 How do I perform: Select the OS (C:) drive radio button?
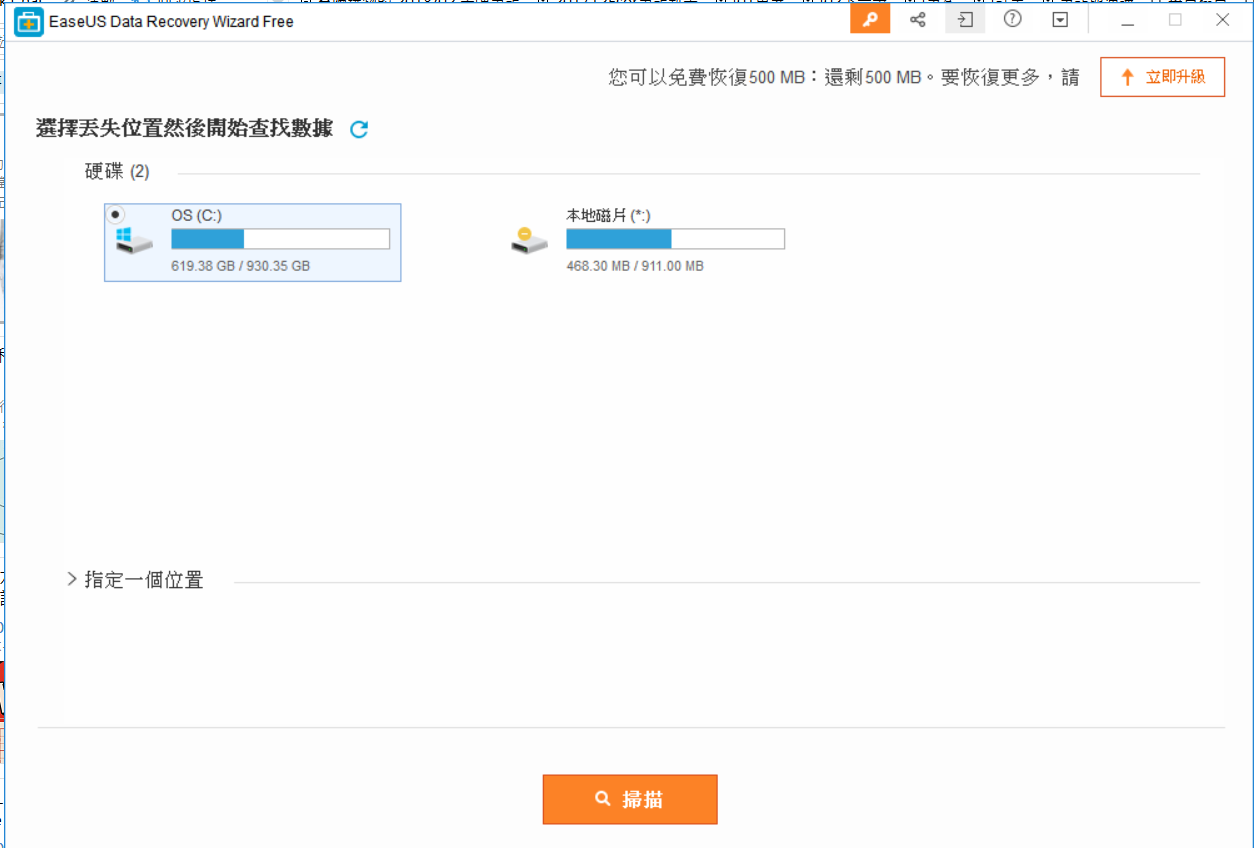[116, 214]
